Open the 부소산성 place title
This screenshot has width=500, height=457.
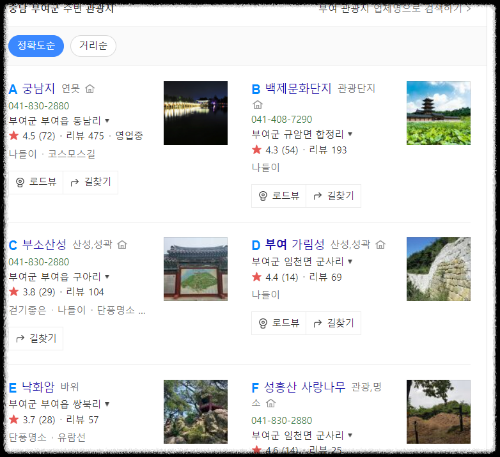click(44, 245)
